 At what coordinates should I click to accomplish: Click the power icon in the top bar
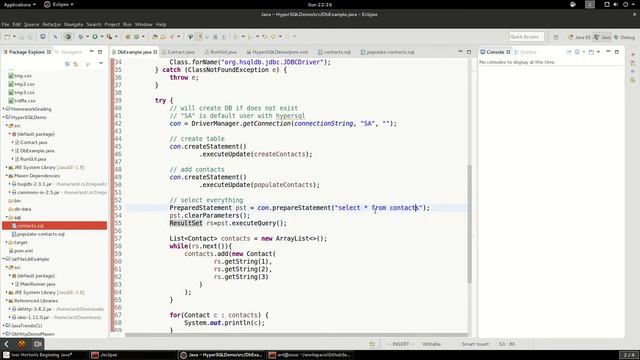coord(625,4)
